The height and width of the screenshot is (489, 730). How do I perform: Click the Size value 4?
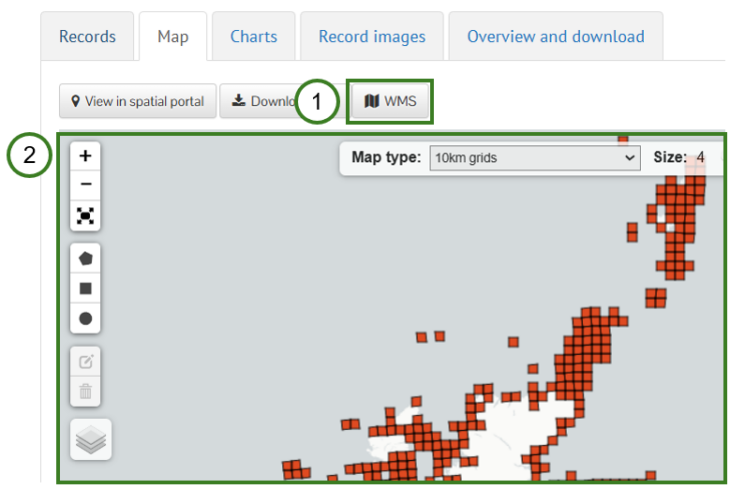tap(700, 157)
